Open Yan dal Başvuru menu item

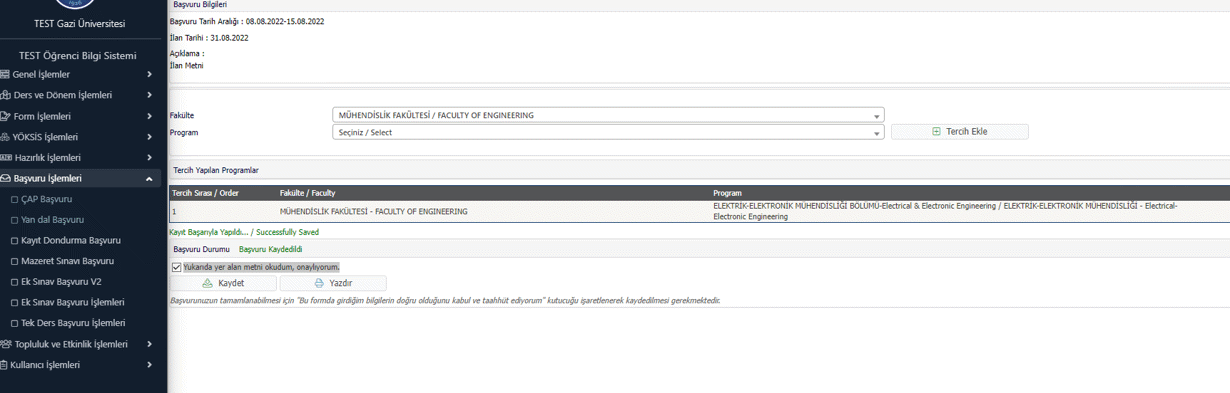tap(52, 220)
